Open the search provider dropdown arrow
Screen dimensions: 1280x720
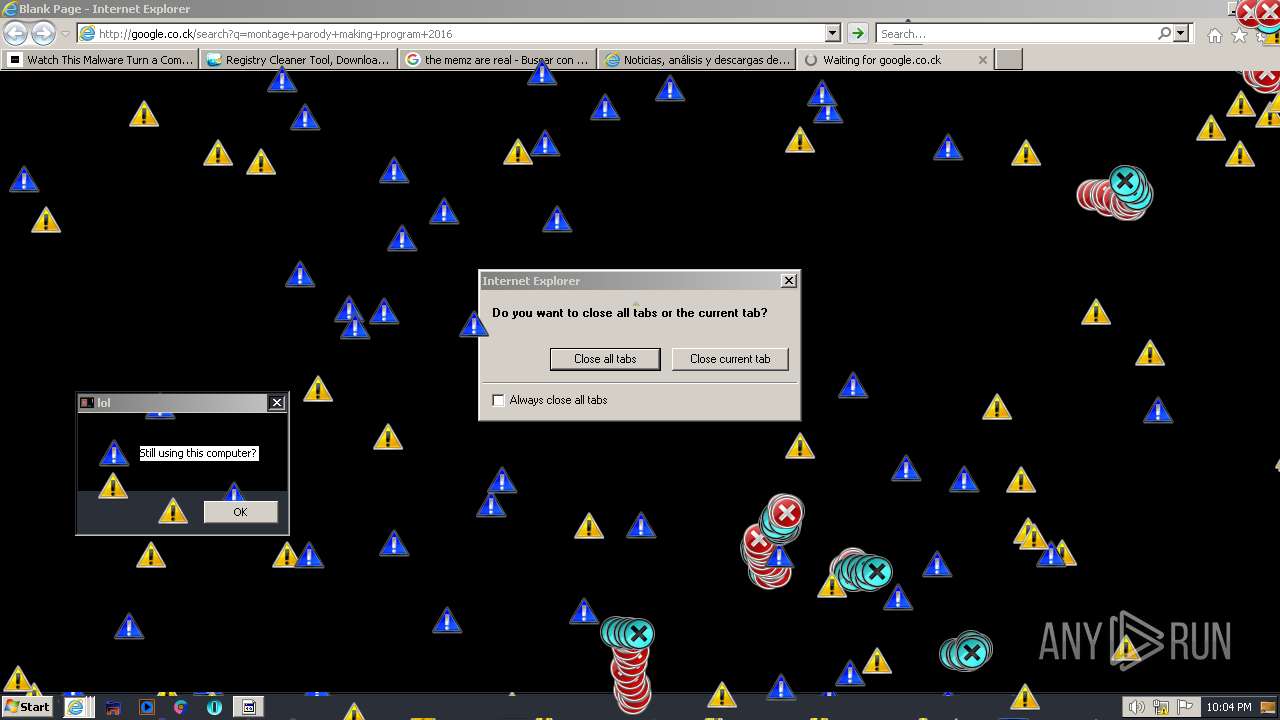1181,33
